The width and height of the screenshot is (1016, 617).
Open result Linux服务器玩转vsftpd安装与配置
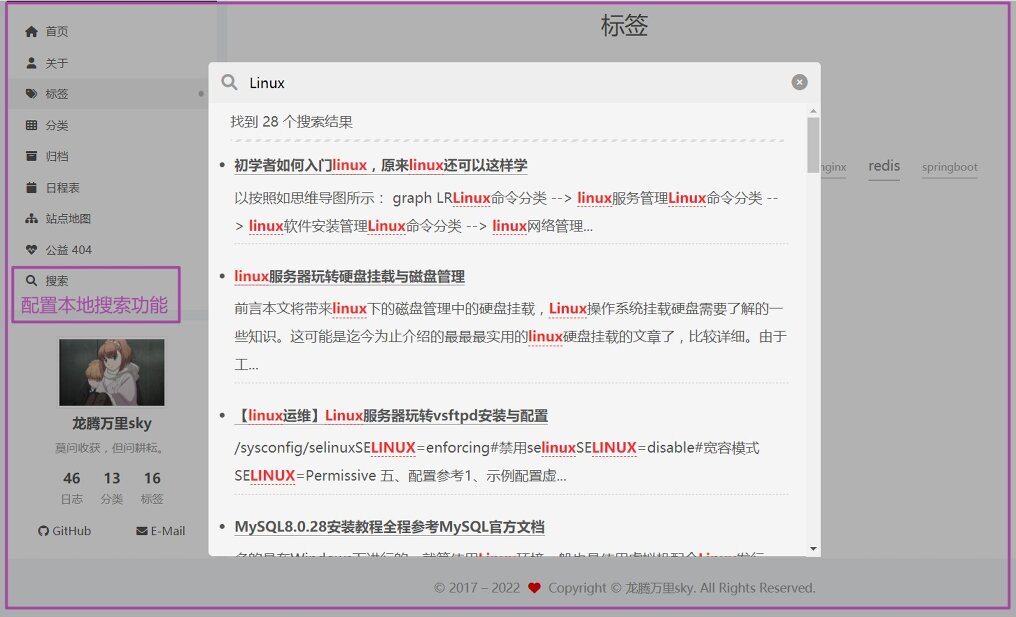click(391, 415)
